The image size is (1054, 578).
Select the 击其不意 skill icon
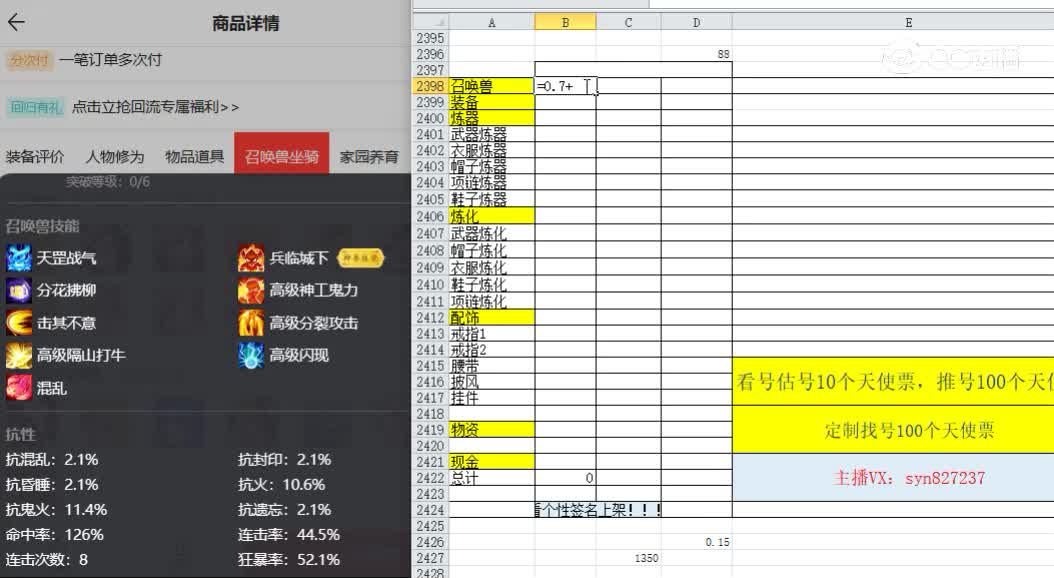[18, 322]
